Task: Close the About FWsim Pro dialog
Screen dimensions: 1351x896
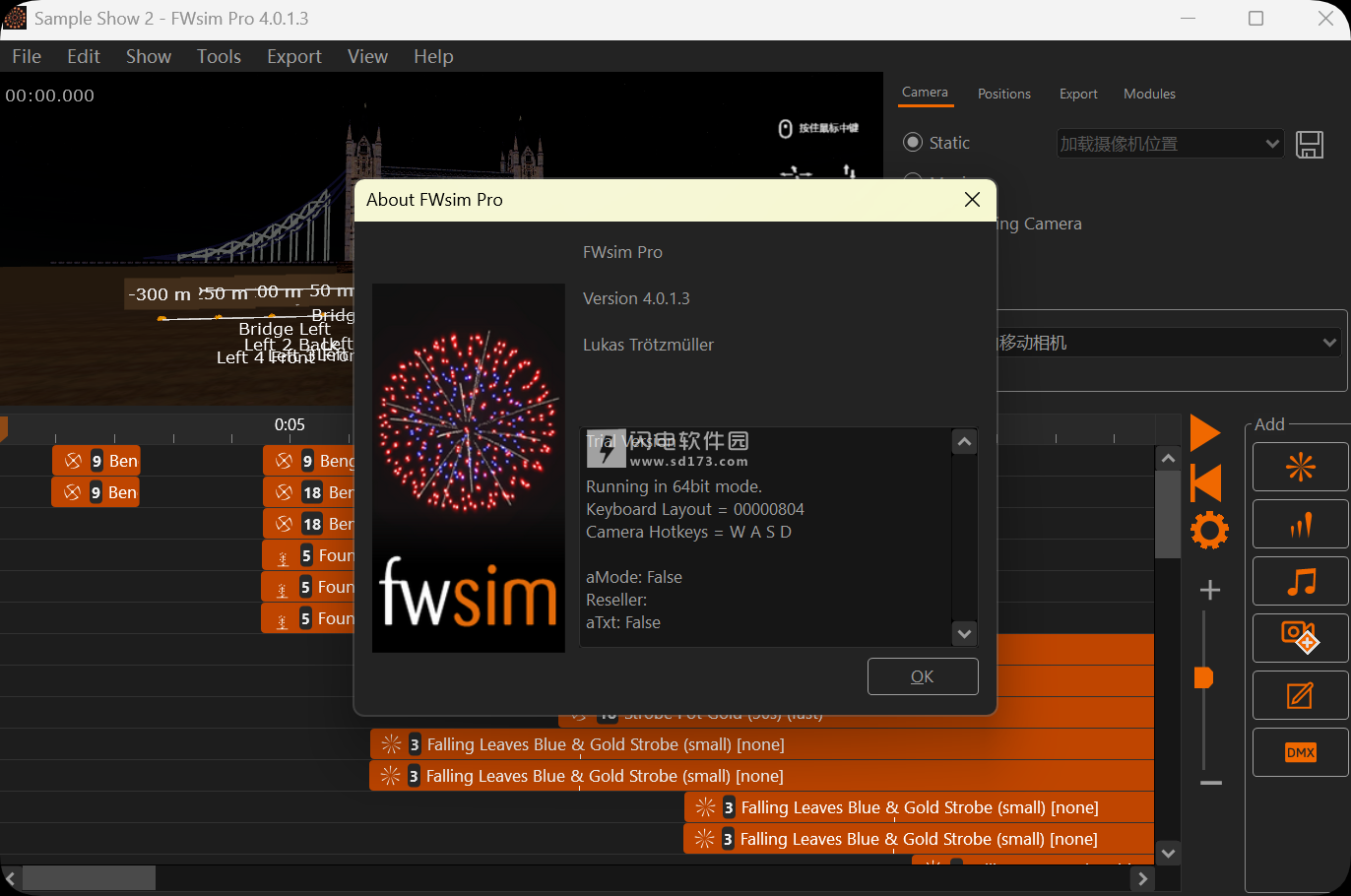Action: pyautogui.click(x=972, y=200)
